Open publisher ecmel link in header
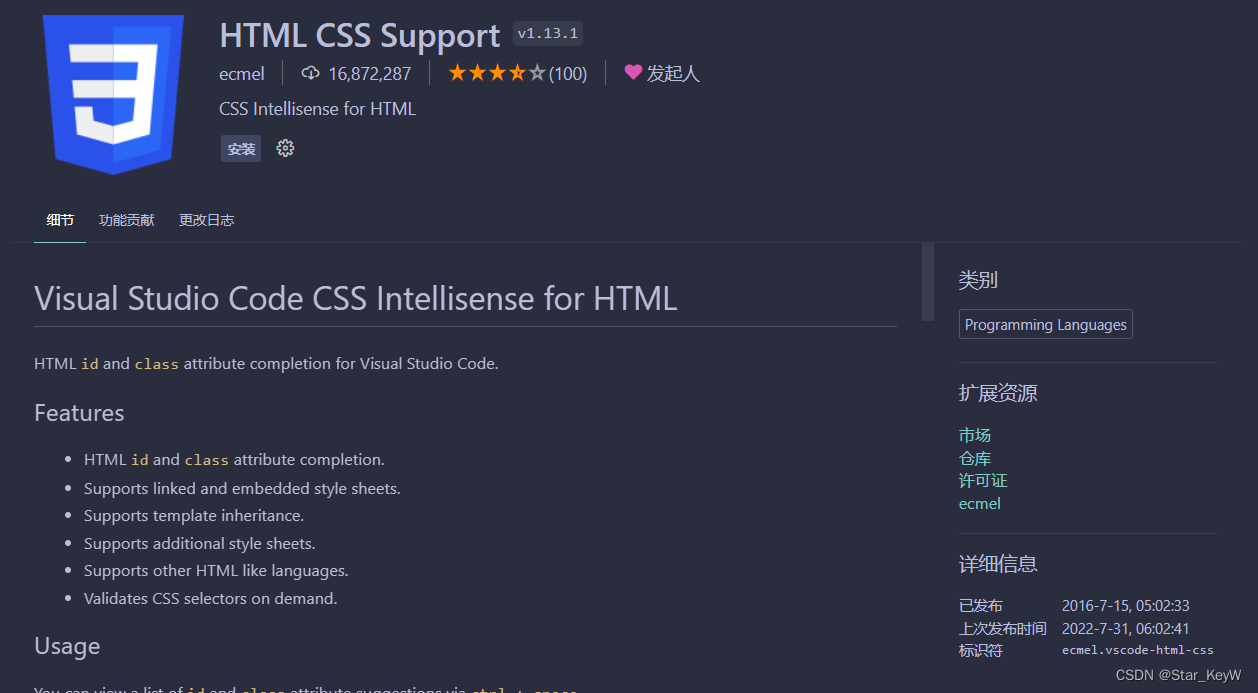Viewport: 1258px width, 693px height. [242, 73]
